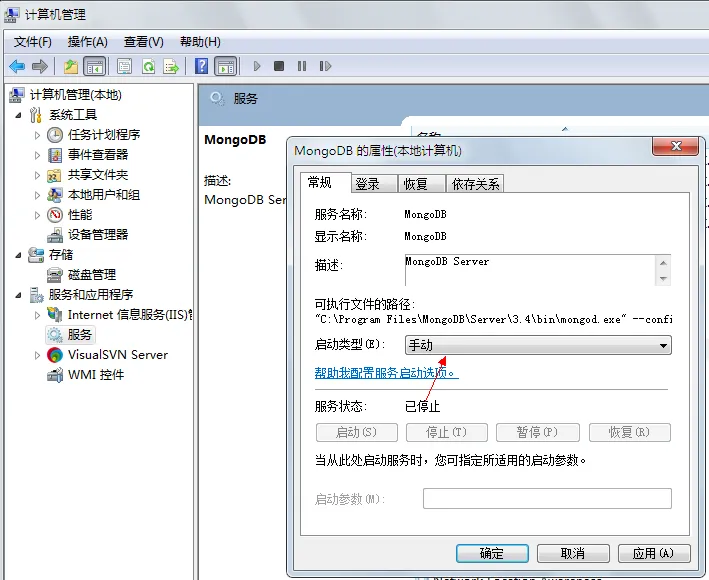Switch to the 常规 tab
Viewport: 709px width, 580px height.
[x=326, y=183]
